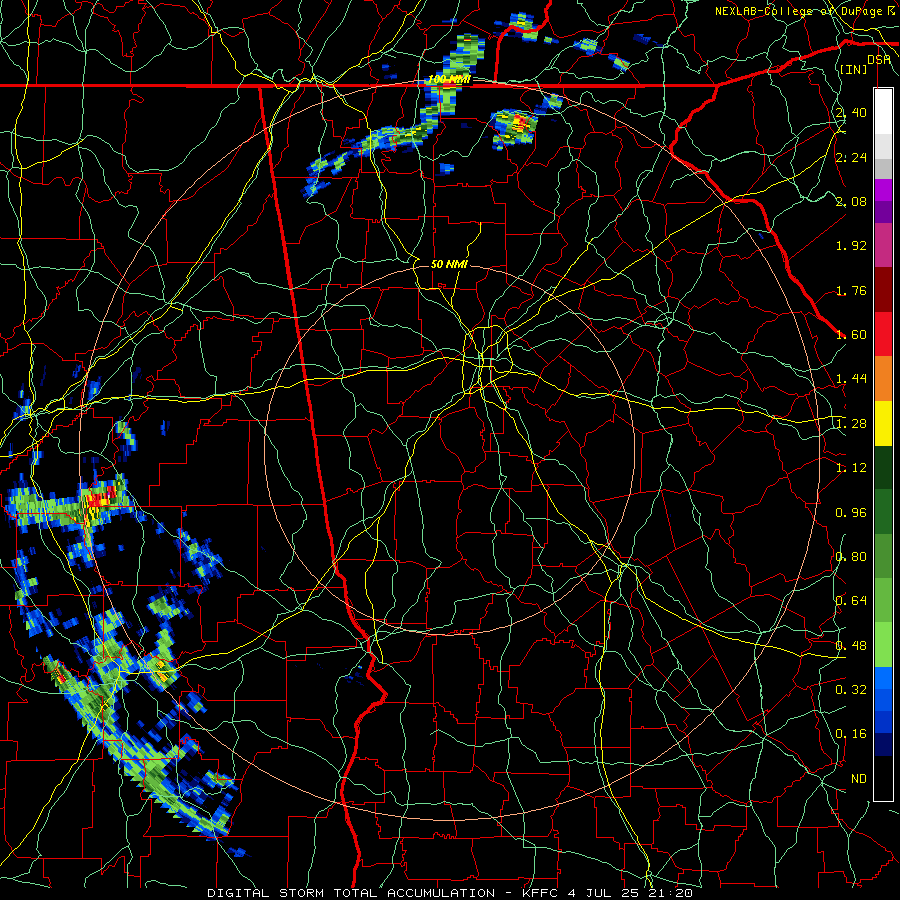Click the 1.60 legend value
Viewport: 900px width, 900px height.
[x=851, y=335]
